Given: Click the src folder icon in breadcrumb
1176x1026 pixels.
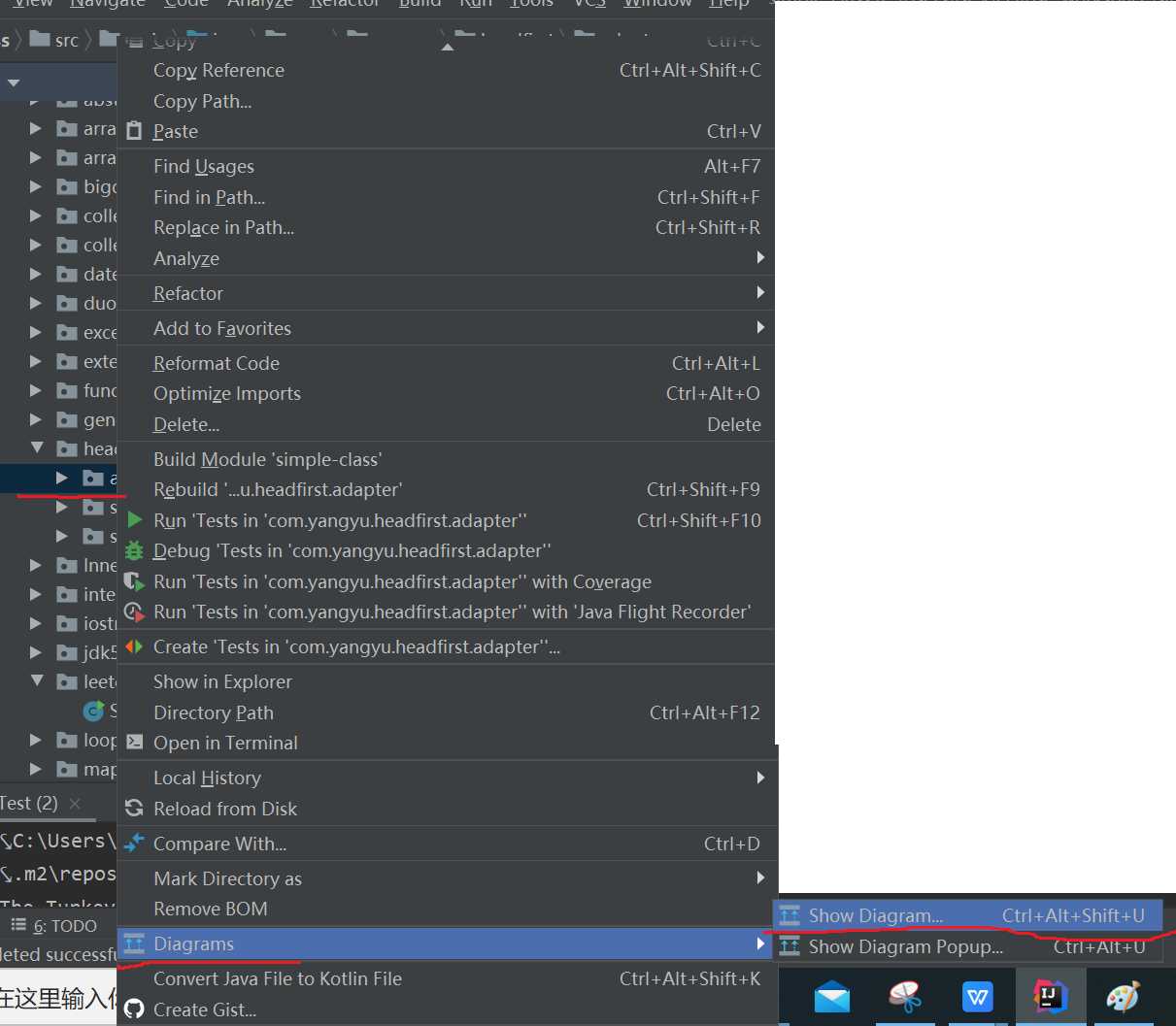Looking at the screenshot, I should [x=40, y=39].
